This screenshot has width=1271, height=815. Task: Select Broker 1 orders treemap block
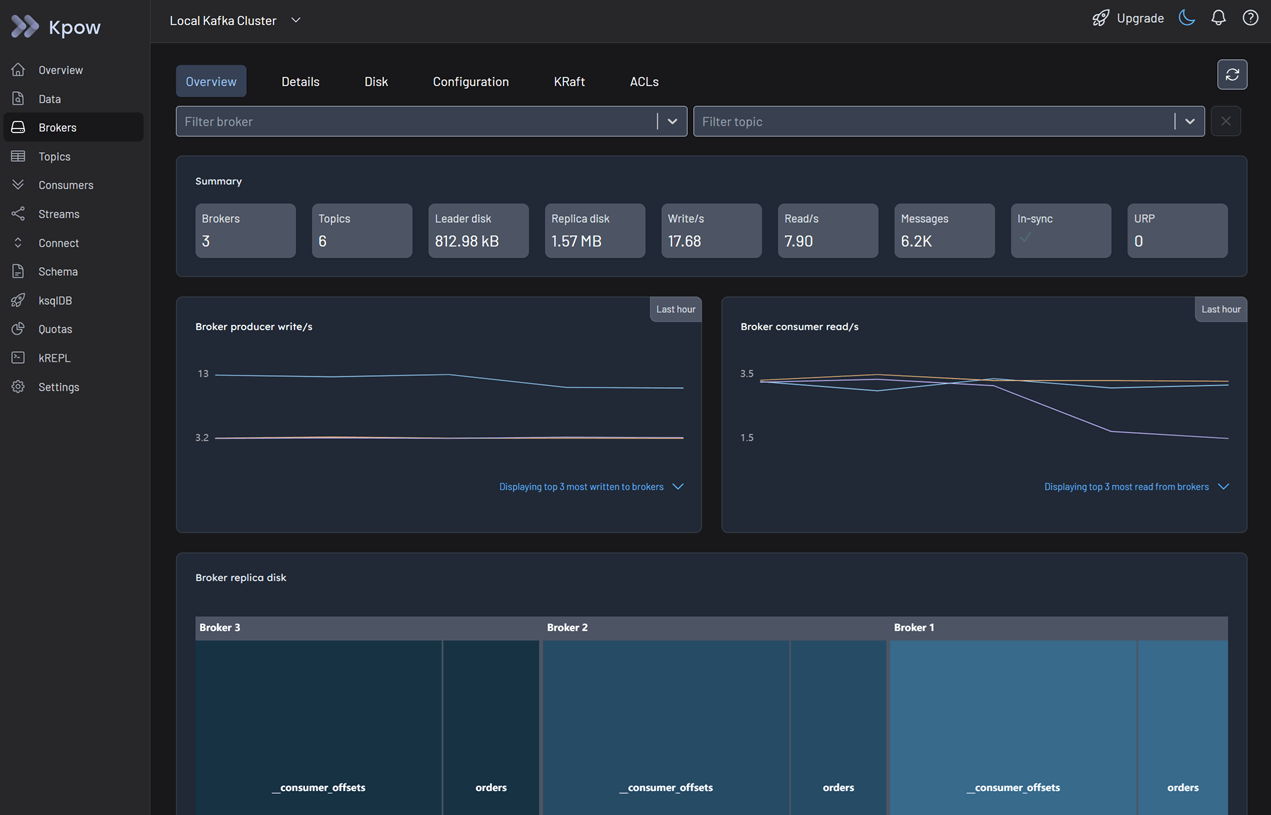[x=1183, y=727]
